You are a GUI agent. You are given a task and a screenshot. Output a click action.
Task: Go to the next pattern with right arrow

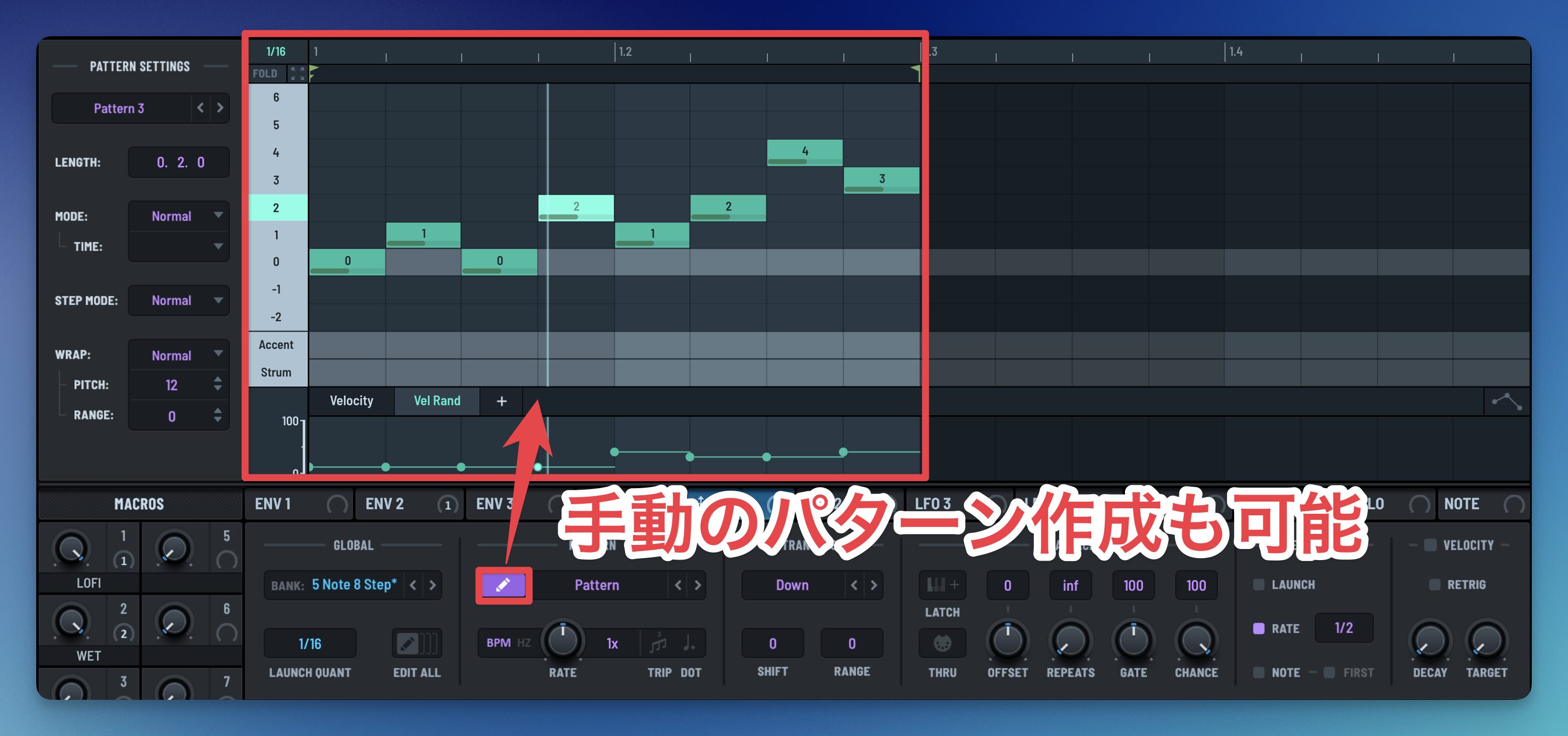(x=220, y=108)
